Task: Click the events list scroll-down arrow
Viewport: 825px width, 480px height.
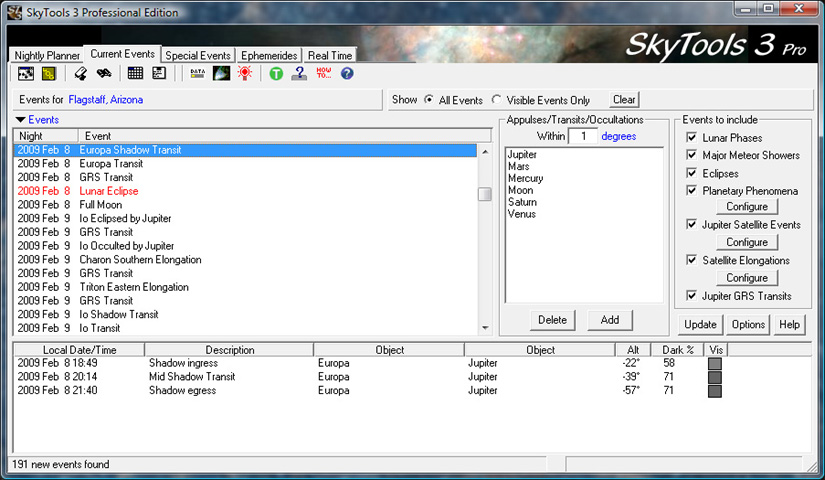Action: pos(485,328)
